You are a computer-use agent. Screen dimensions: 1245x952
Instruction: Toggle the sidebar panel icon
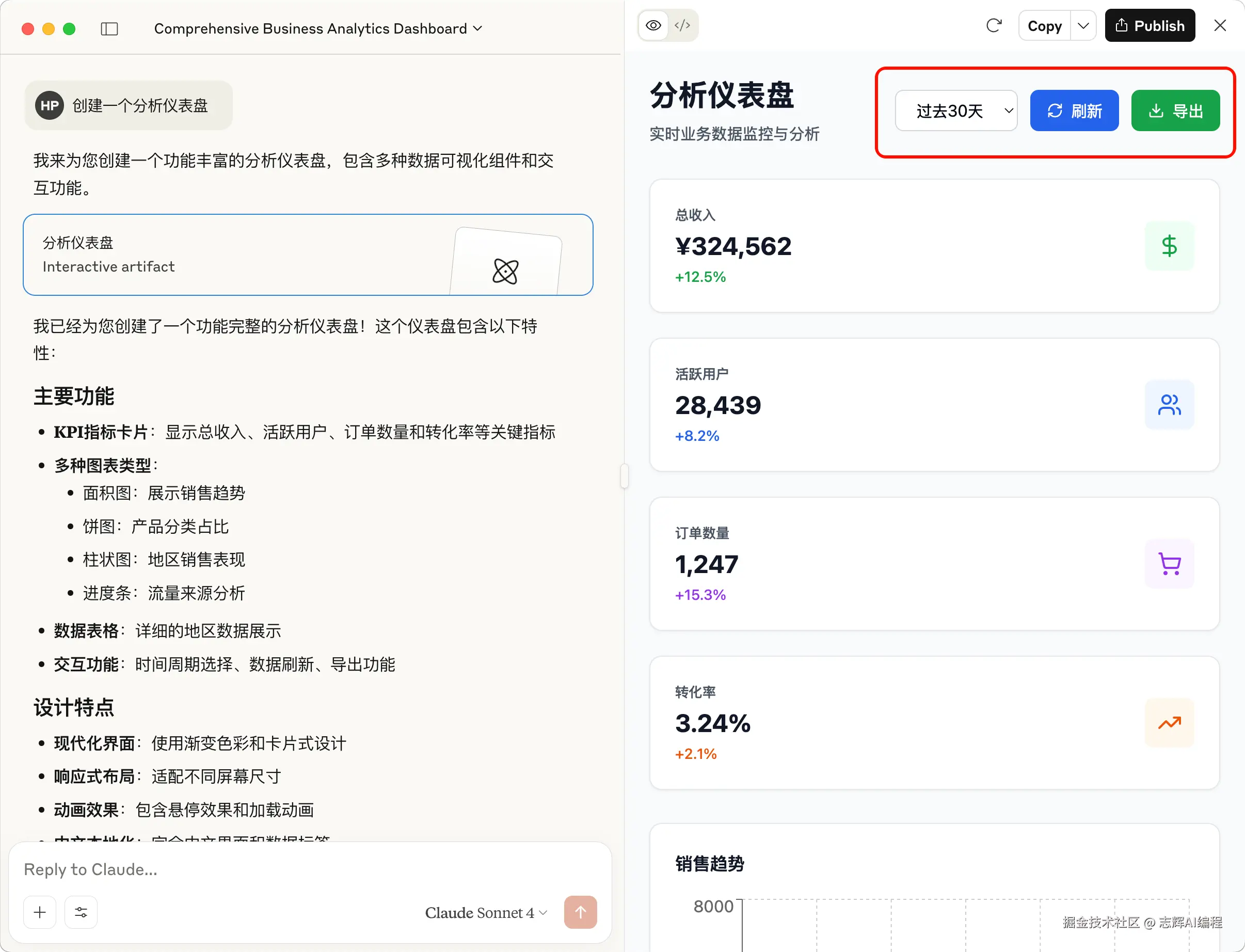click(109, 28)
